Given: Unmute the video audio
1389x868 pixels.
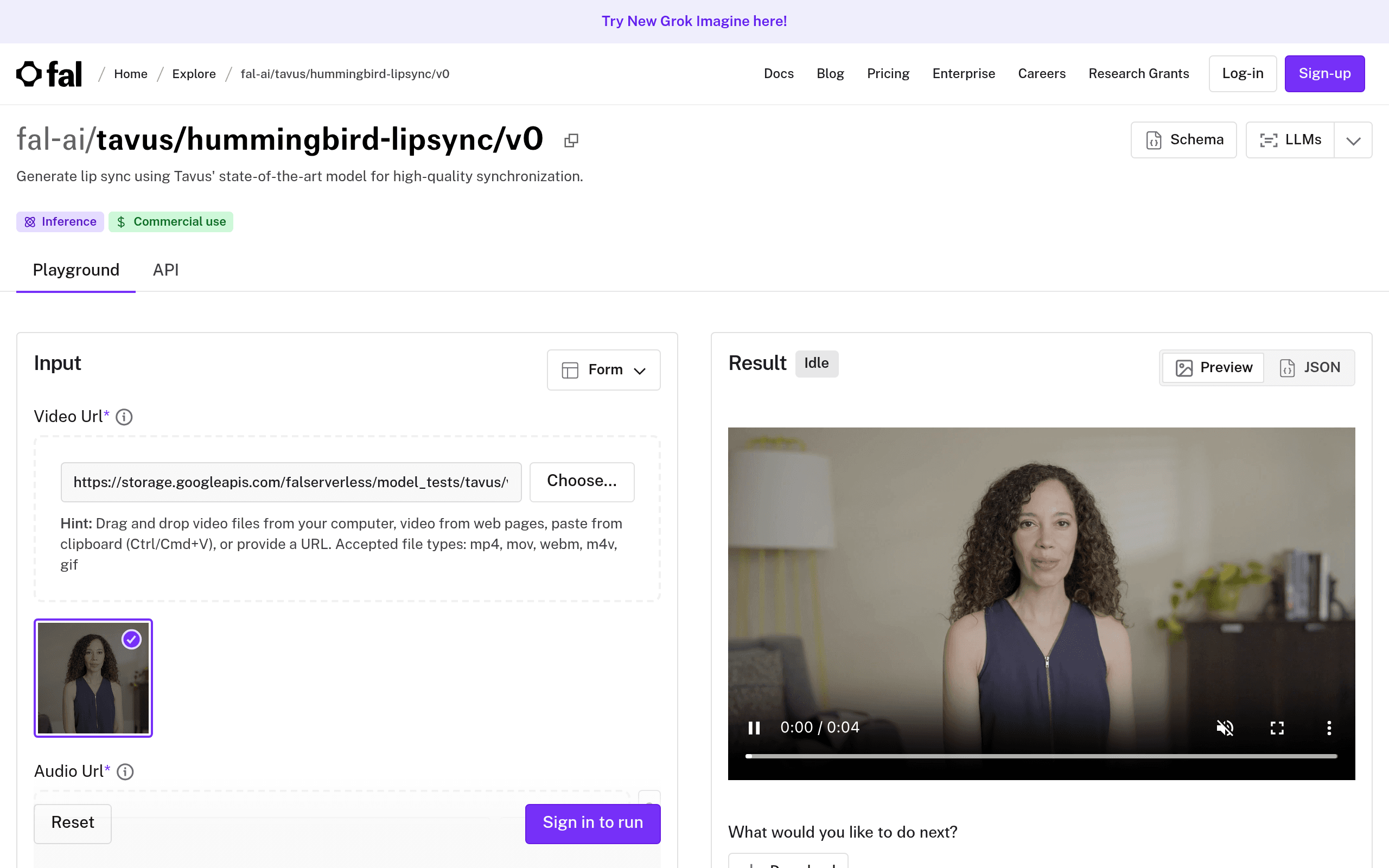Looking at the screenshot, I should [x=1225, y=728].
